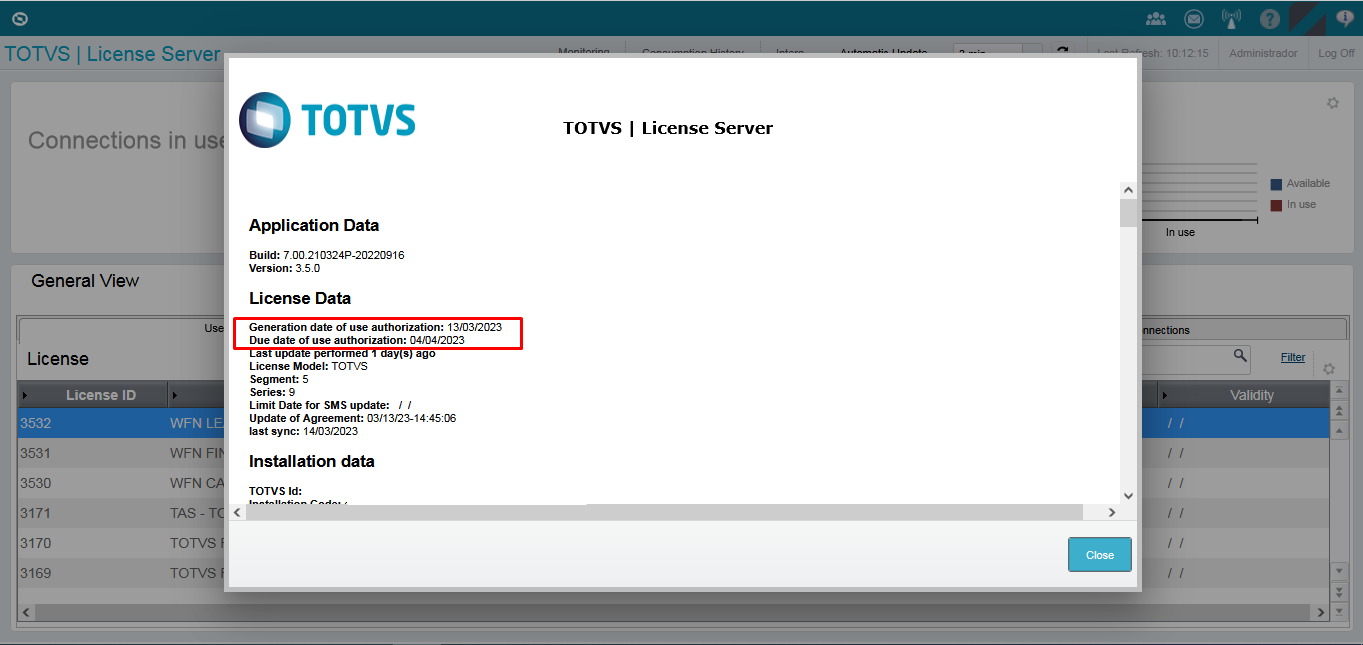Click the Last Refresh time label
Viewport: 1363px width, 645px height.
pyautogui.click(x=1153, y=53)
